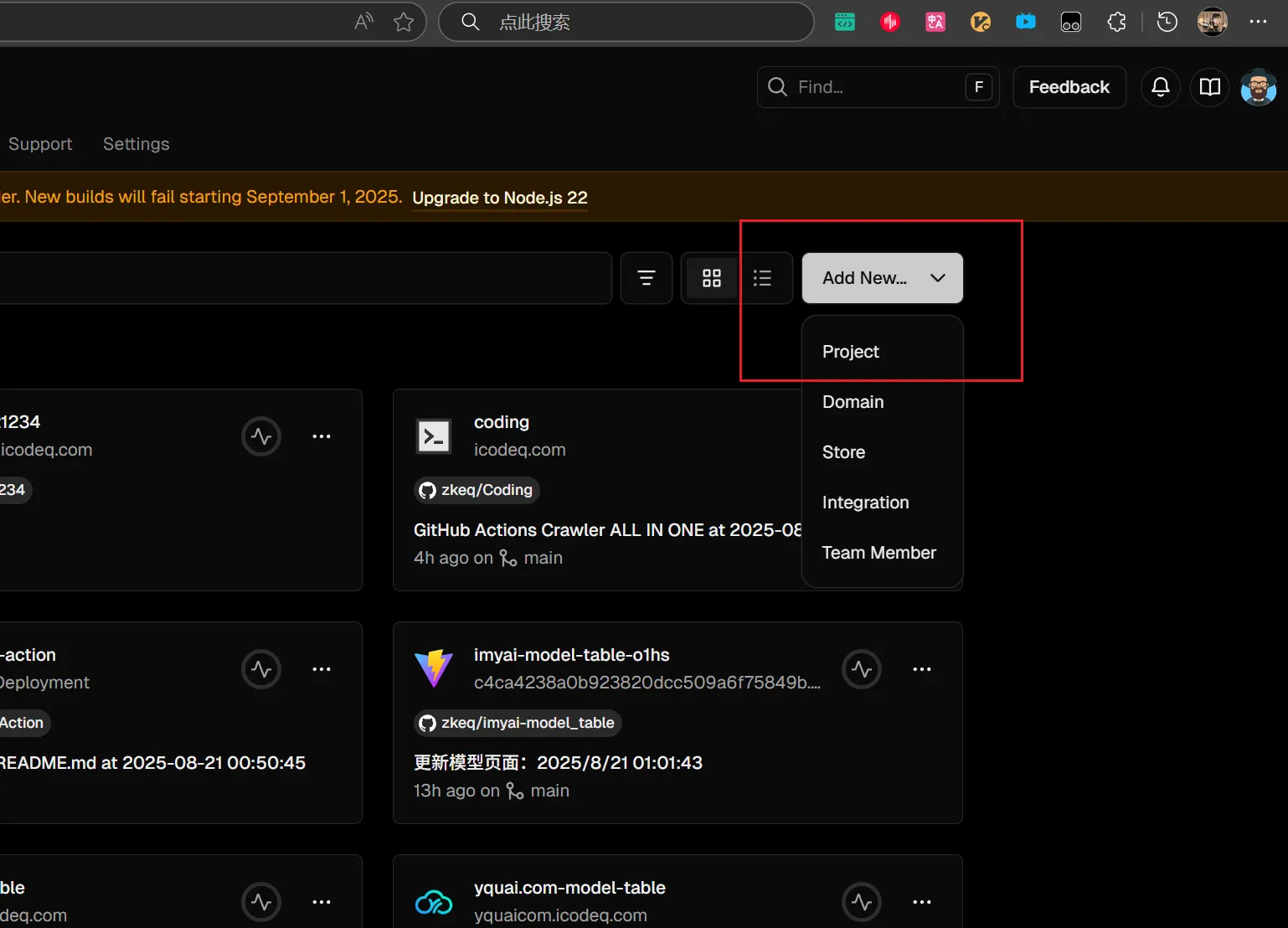1288x928 pixels.
Task: Open the browser profile avatar
Action: click(x=1212, y=22)
